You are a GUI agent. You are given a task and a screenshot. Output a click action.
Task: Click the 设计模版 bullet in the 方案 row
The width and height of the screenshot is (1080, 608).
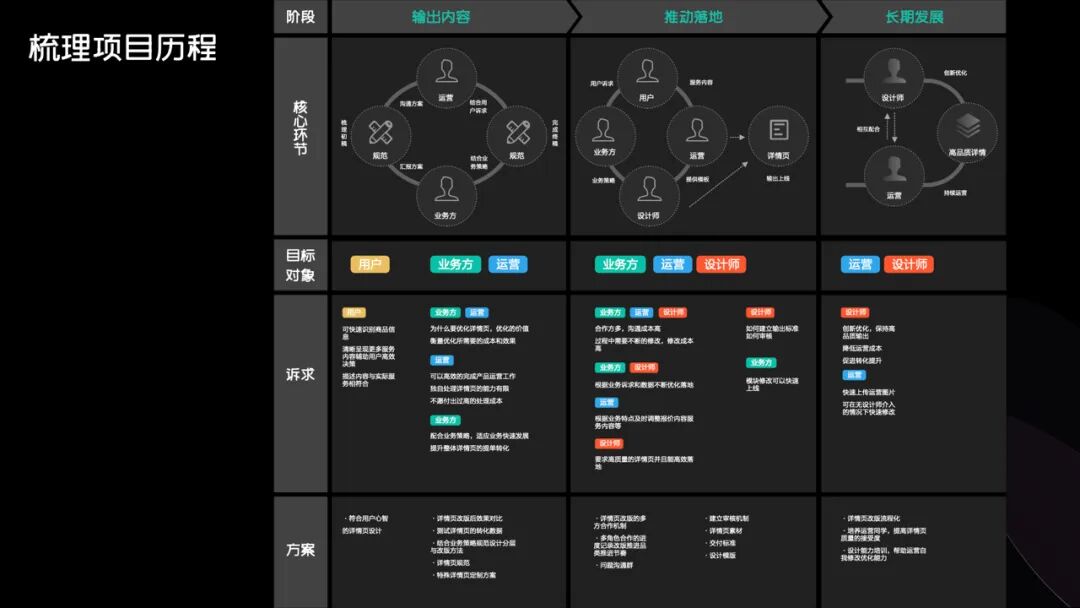click(x=721, y=556)
